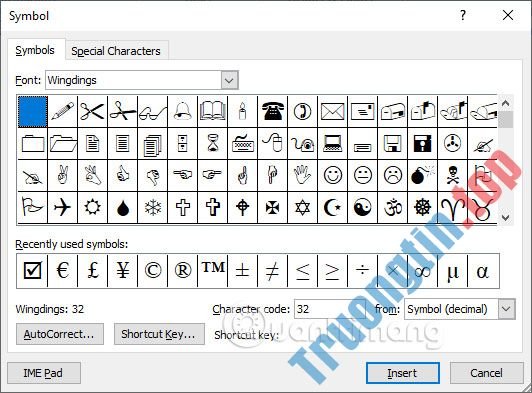Choose the snowflake symbol

pyautogui.click(x=152, y=207)
